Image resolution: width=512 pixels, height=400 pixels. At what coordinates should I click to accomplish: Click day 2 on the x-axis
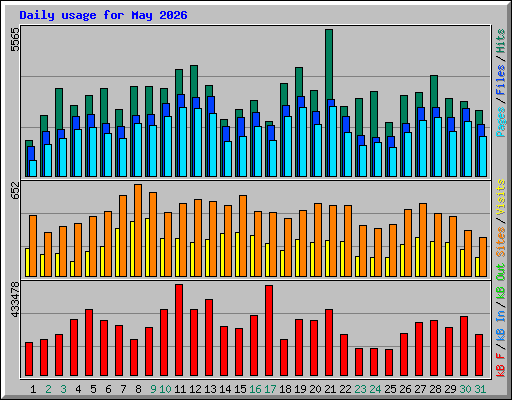point(48,389)
